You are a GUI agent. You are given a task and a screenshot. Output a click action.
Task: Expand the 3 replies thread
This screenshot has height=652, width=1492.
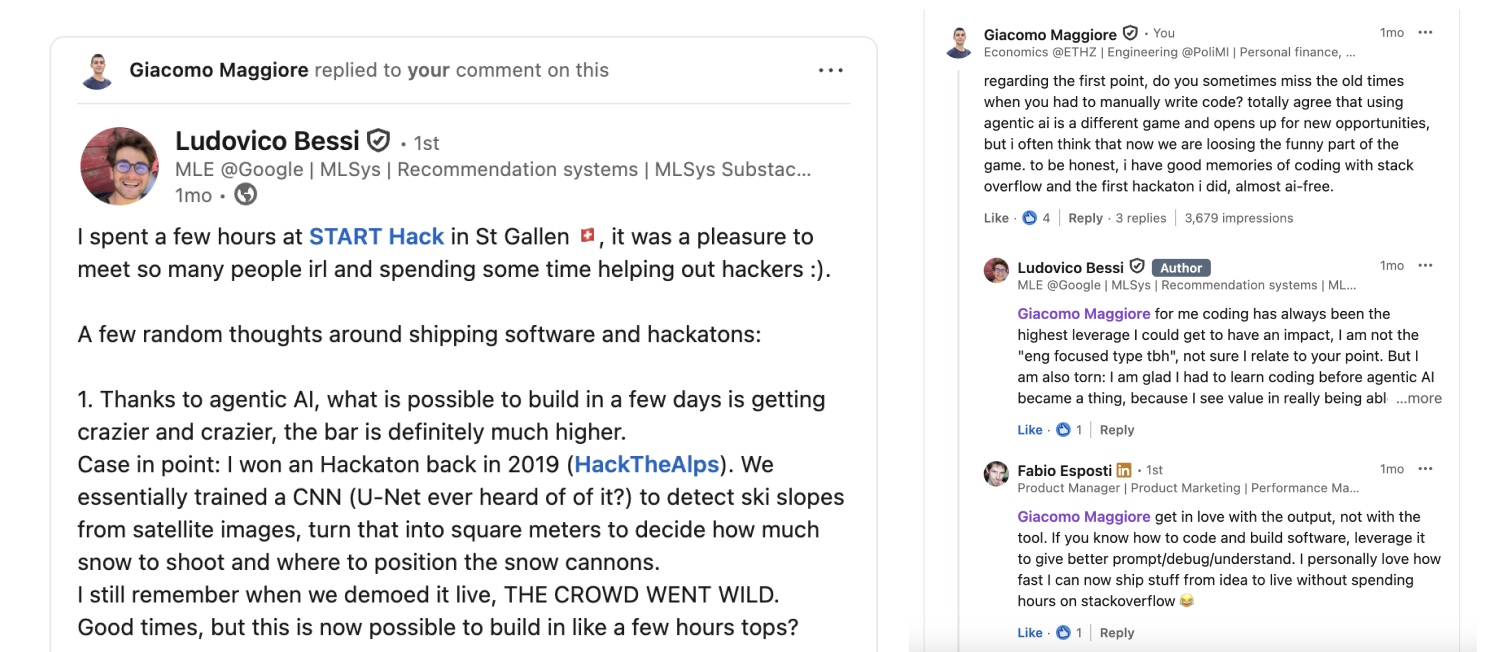(1141, 218)
